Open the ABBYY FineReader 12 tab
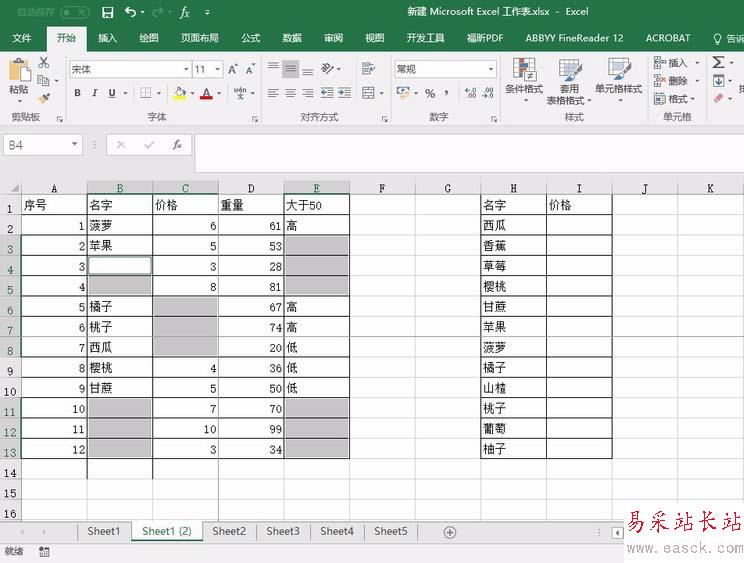 pos(574,38)
